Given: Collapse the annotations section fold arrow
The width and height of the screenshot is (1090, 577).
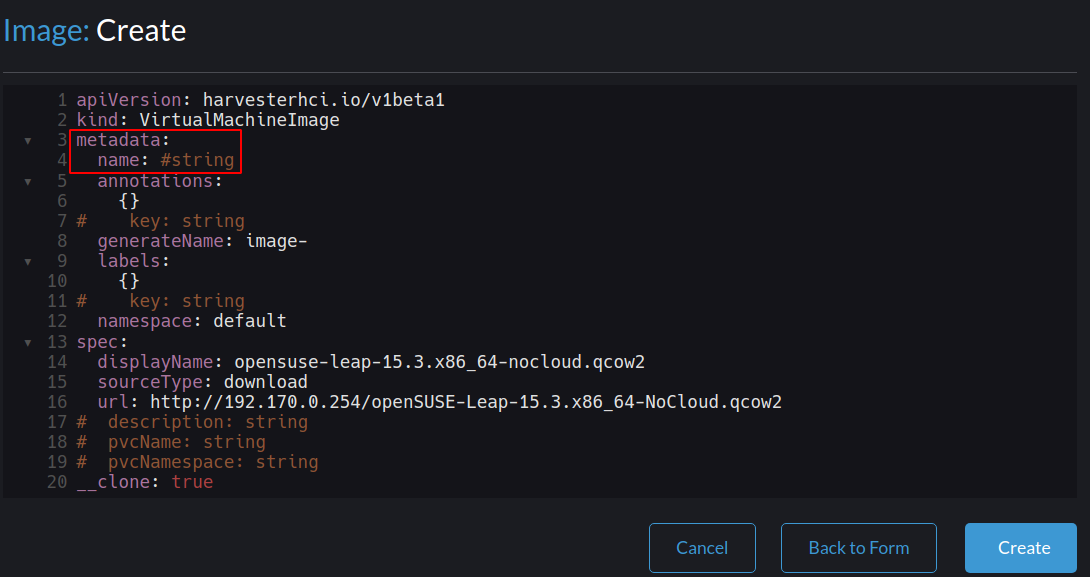Looking at the screenshot, I should click(28, 181).
